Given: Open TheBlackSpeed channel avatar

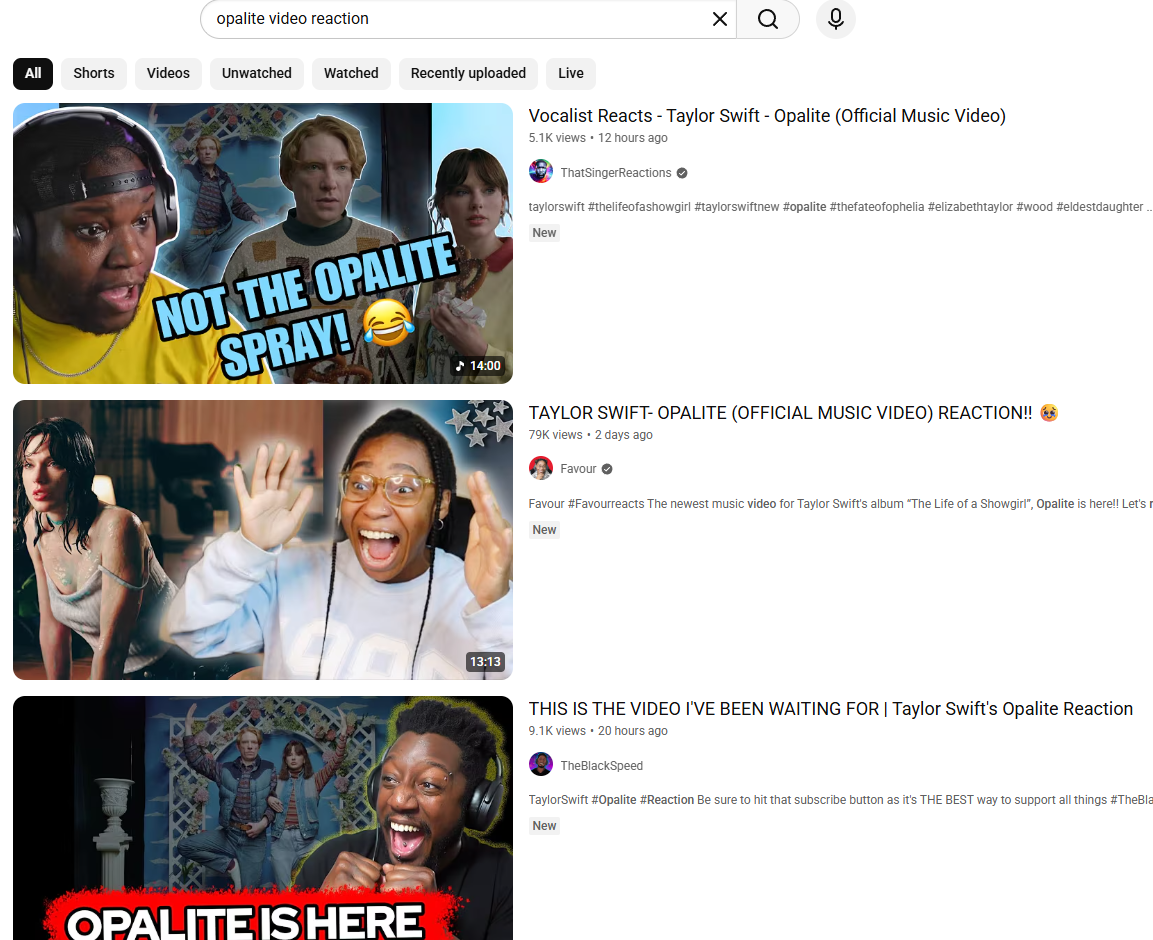Looking at the screenshot, I should [x=540, y=764].
